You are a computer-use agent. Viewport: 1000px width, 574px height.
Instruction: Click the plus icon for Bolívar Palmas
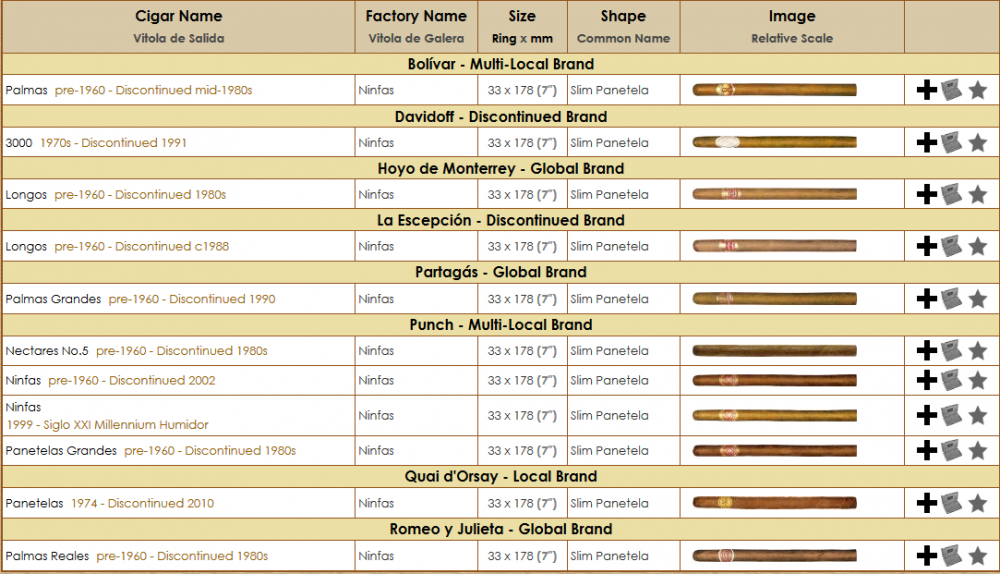pyautogui.click(x=927, y=90)
